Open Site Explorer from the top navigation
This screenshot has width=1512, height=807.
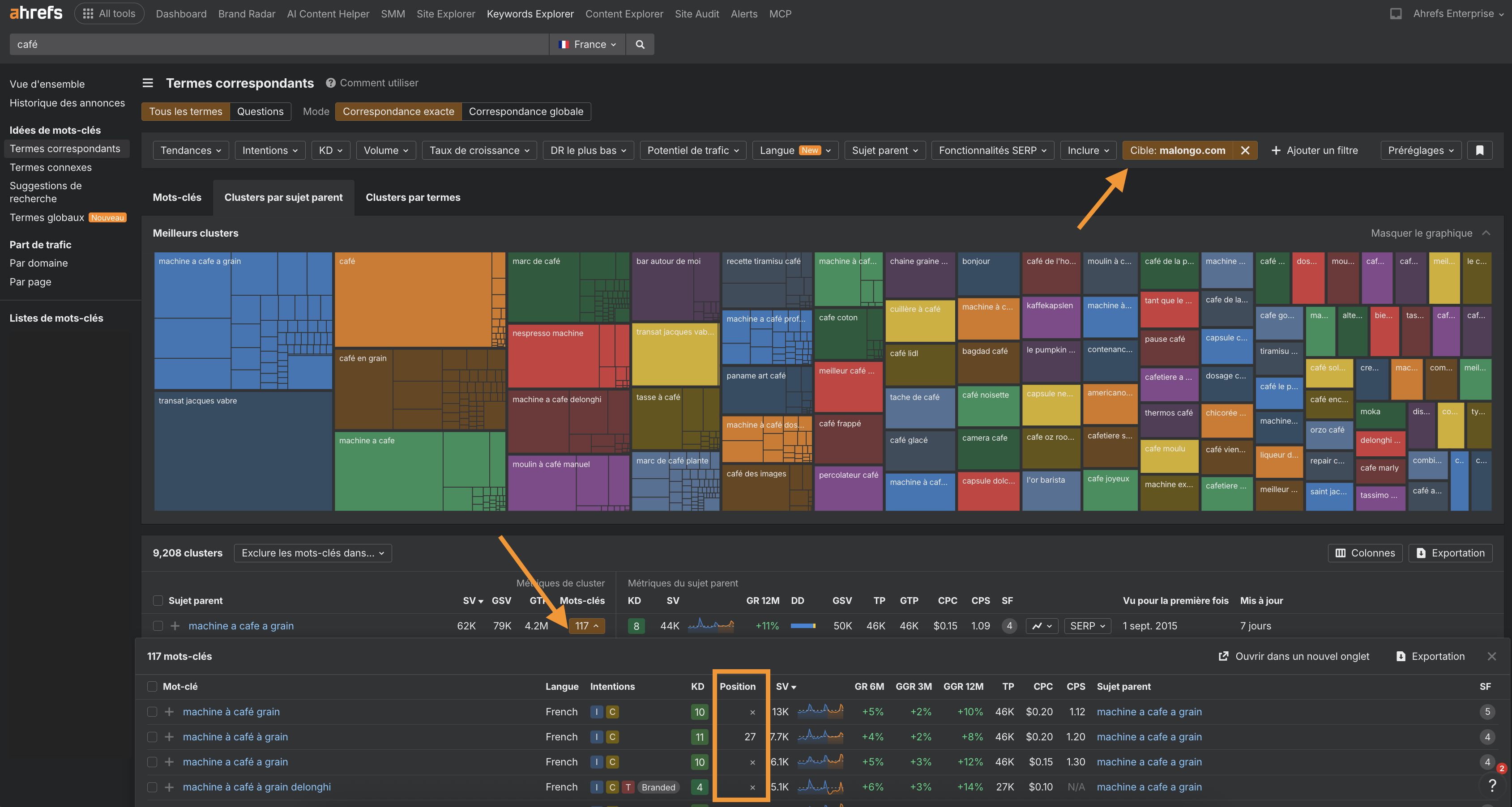pos(445,13)
